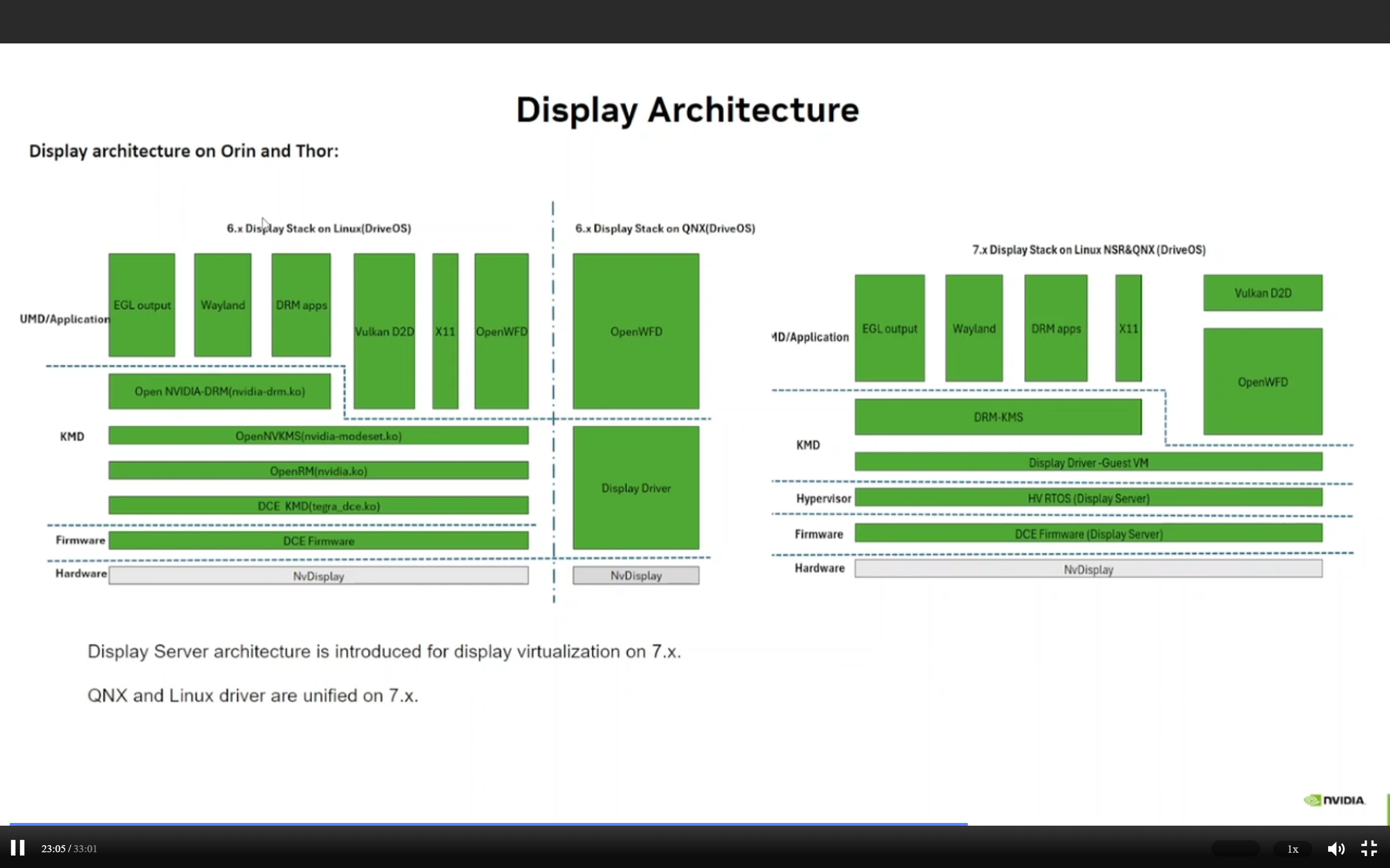This screenshot has height=868, width=1390.
Task: Pause the video playback
Action: pos(18,848)
